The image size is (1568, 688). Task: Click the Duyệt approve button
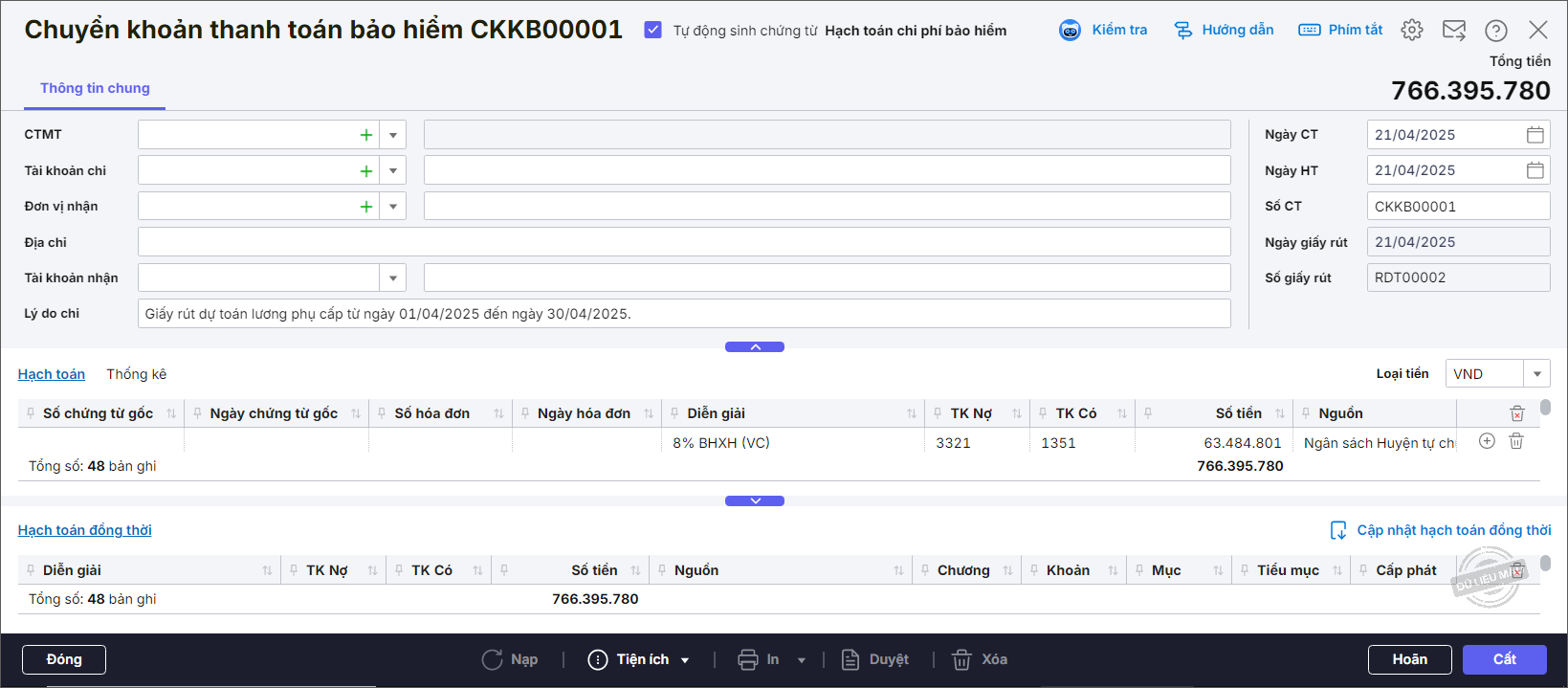875,659
